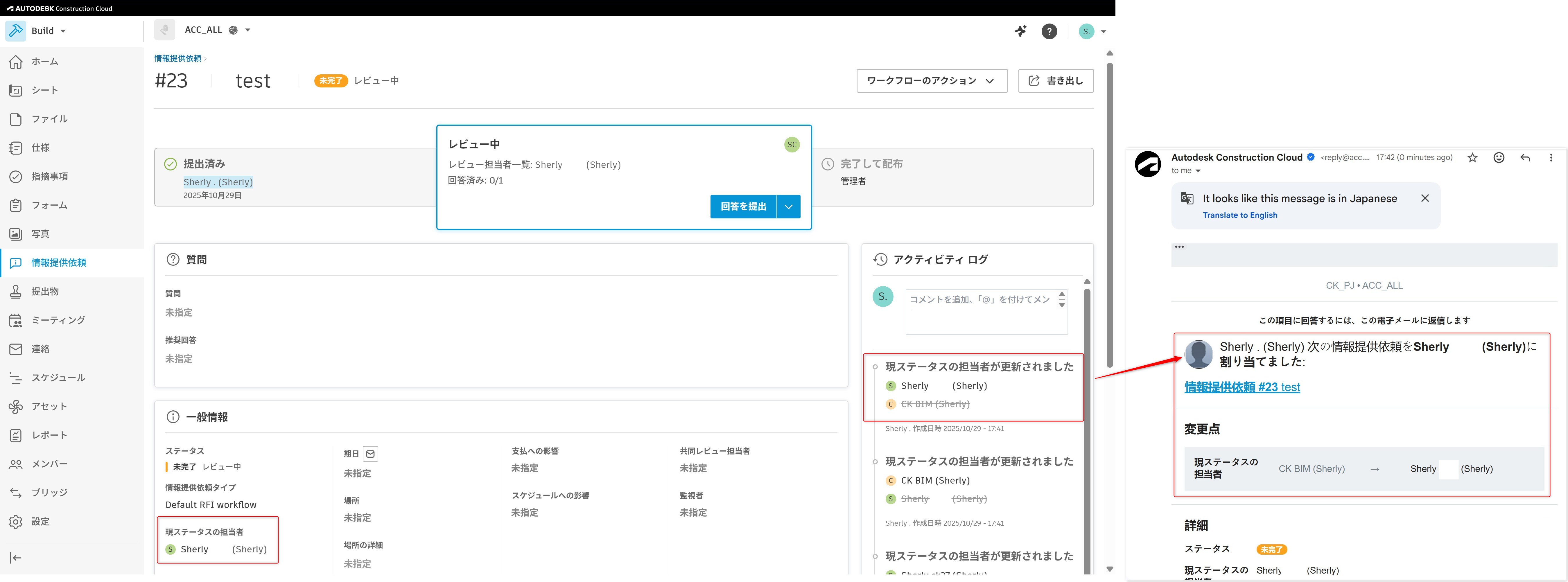The height and width of the screenshot is (582, 1568).
Task: Click the メンバー people icon
Action: tap(16, 464)
